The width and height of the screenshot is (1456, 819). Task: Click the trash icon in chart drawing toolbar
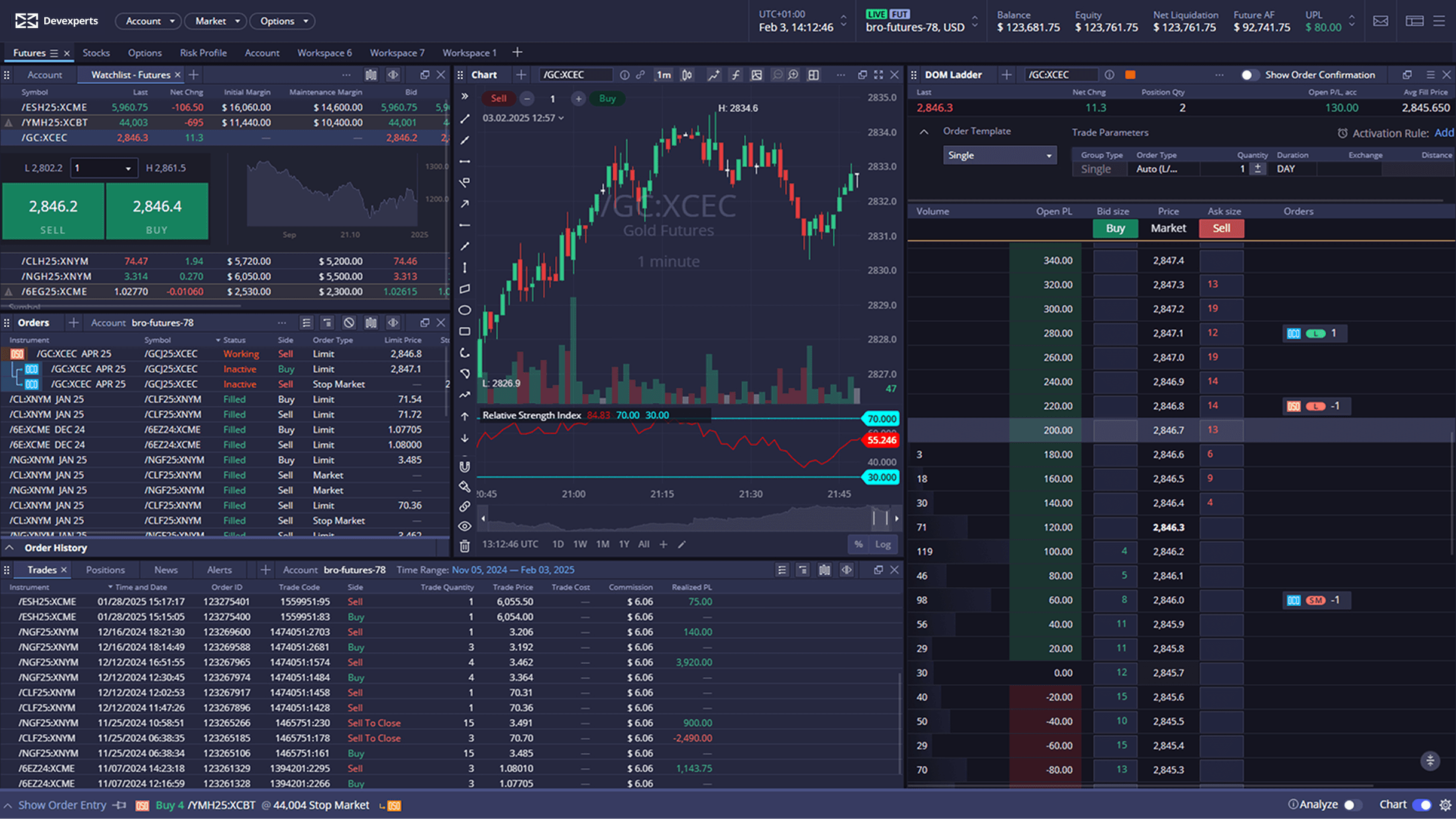pyautogui.click(x=464, y=546)
